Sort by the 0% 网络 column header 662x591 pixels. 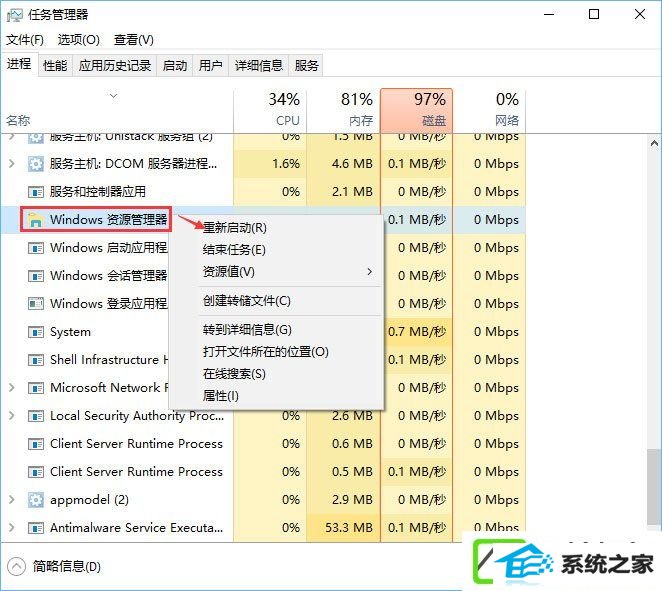click(x=489, y=110)
